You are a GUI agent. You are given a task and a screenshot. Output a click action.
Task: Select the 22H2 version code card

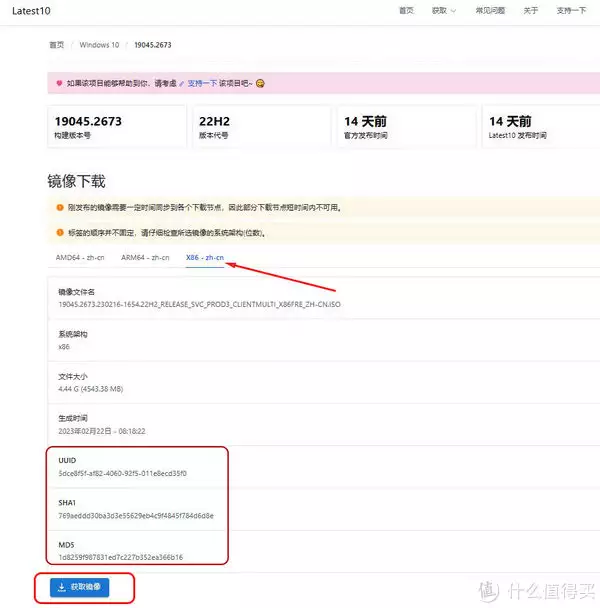262,126
